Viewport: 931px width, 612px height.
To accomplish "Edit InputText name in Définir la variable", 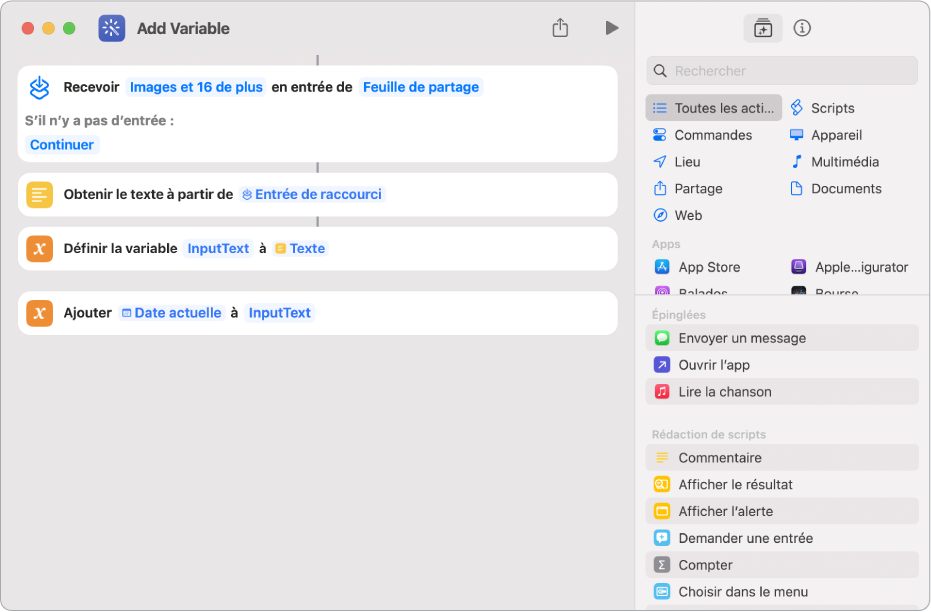I will pyautogui.click(x=218, y=248).
